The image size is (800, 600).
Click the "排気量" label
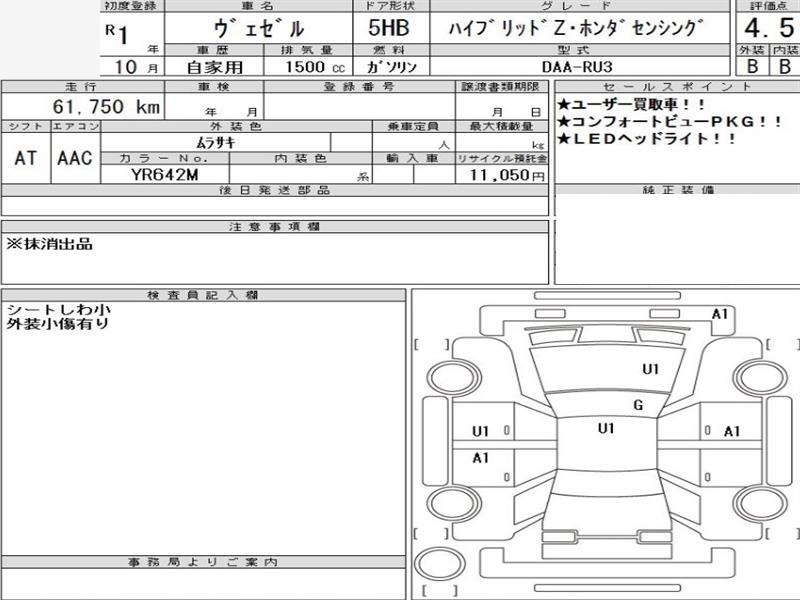[x=307, y=50]
